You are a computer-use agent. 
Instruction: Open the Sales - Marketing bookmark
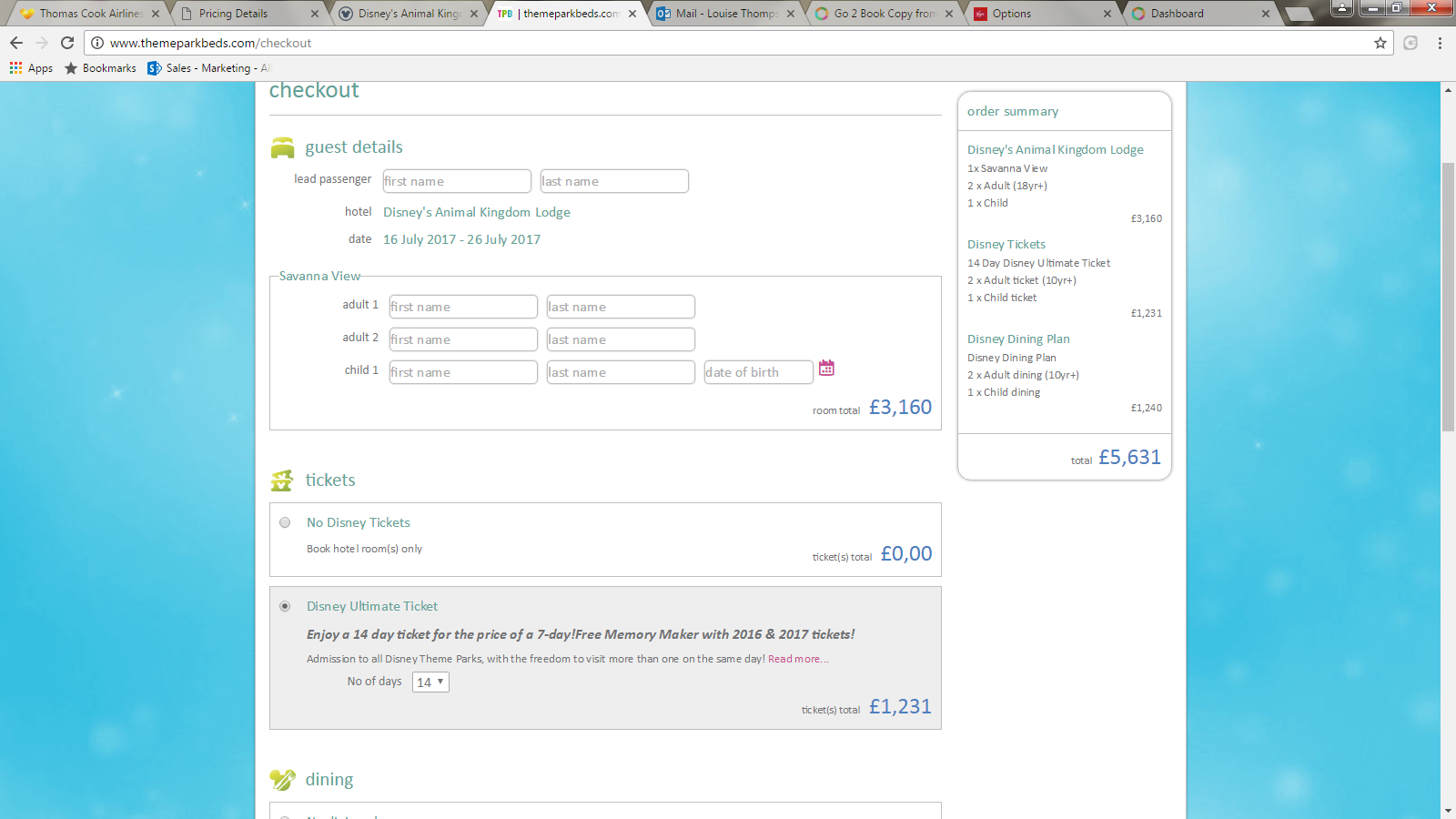[209, 68]
